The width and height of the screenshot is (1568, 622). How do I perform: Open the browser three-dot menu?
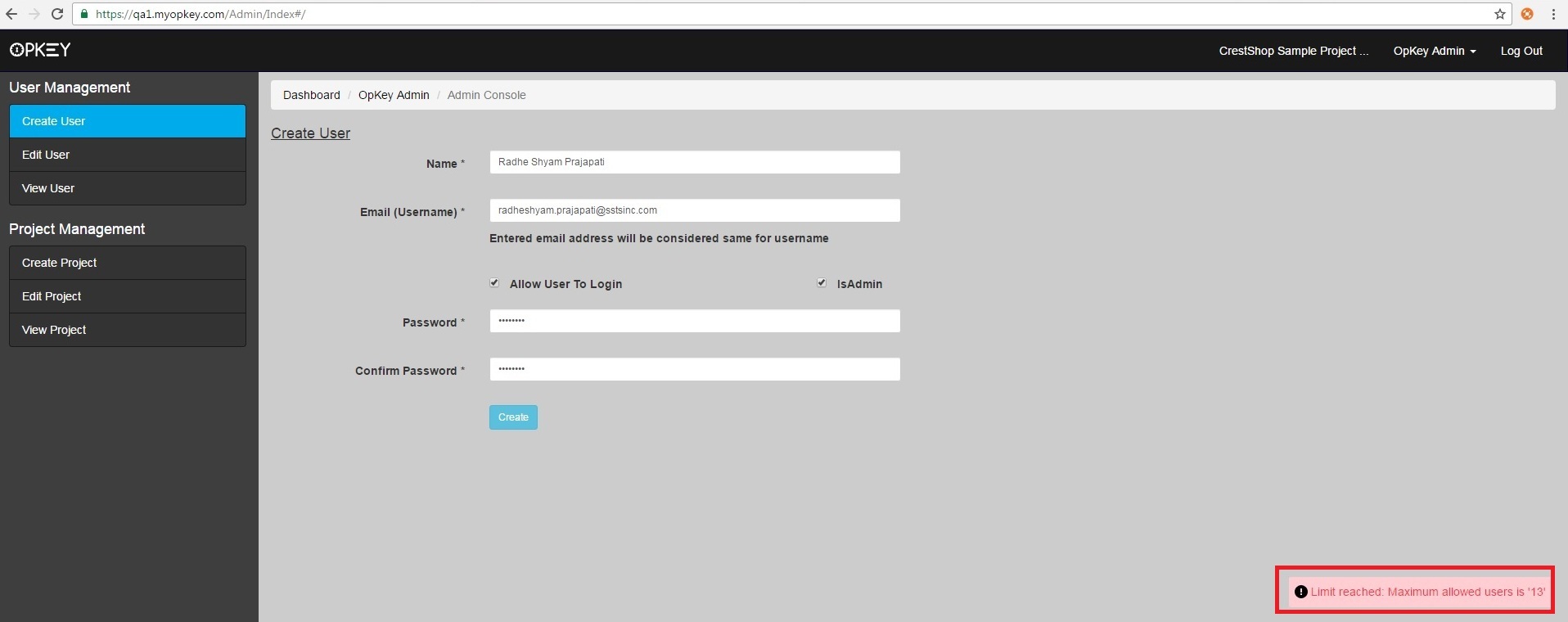1553,14
